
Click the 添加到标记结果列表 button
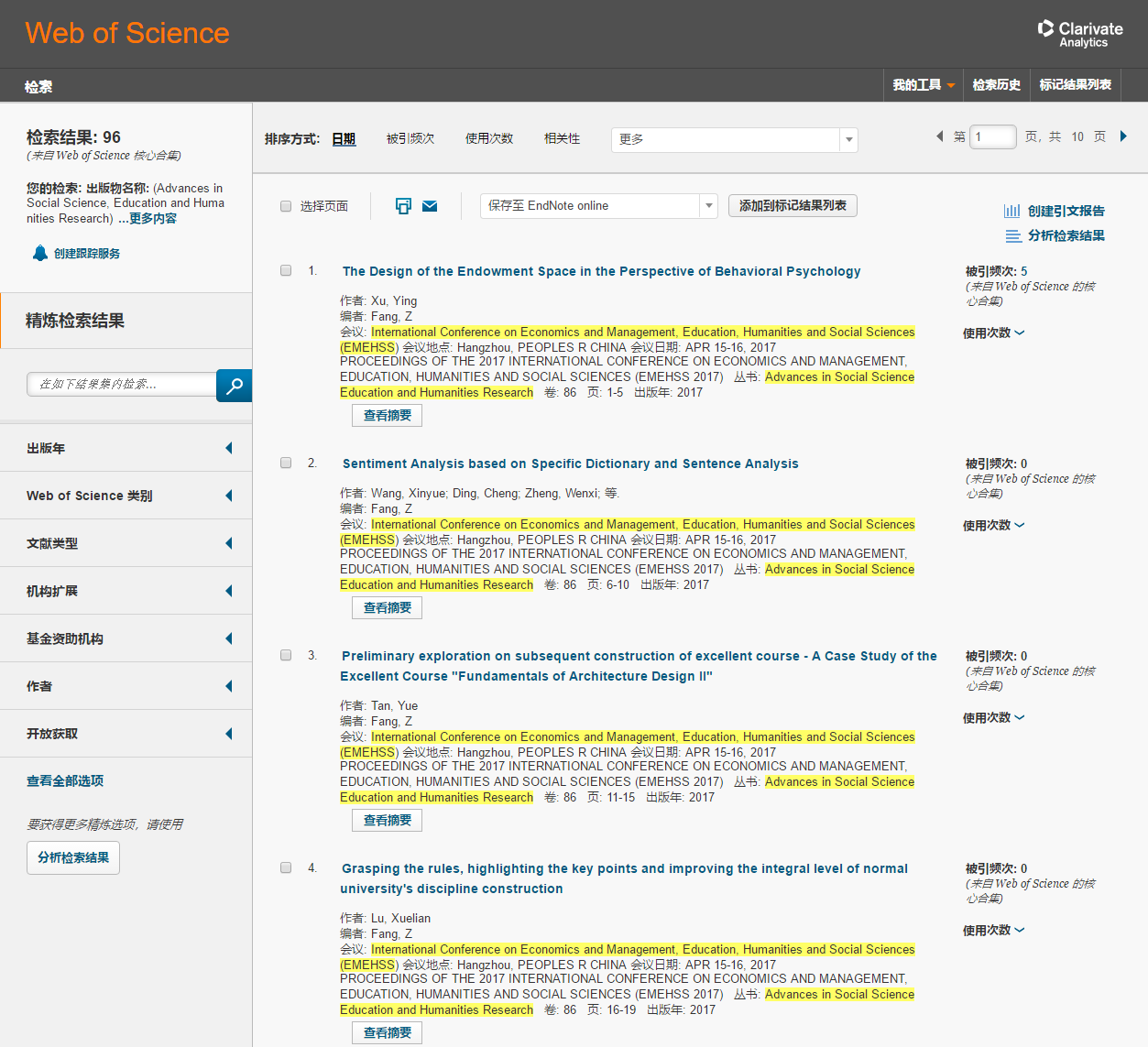tap(793, 206)
